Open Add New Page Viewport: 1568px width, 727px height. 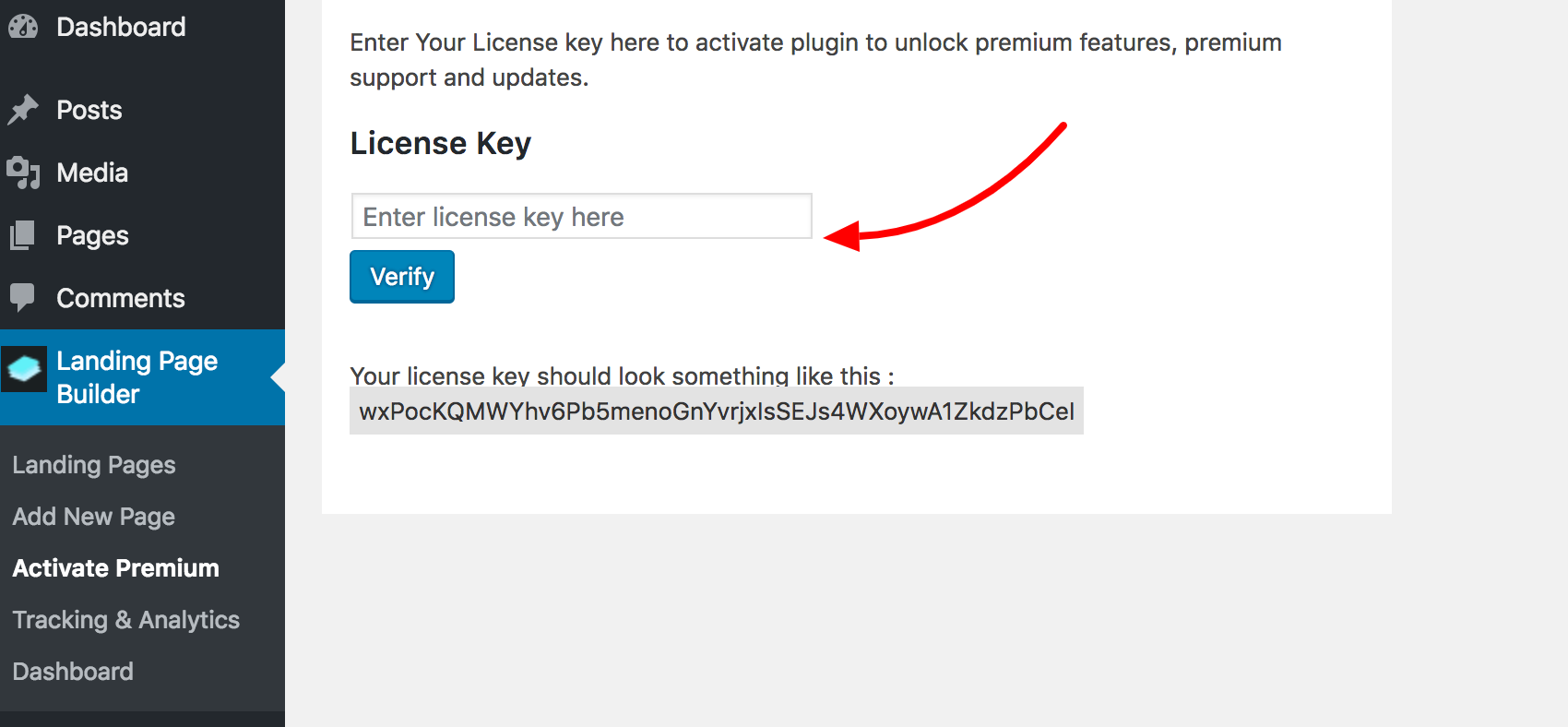tap(93, 517)
